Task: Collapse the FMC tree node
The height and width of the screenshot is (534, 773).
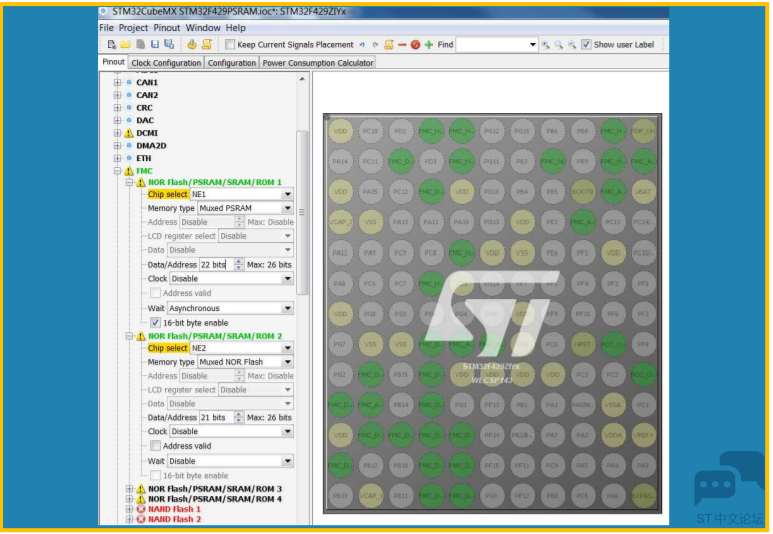Action: [x=117, y=171]
